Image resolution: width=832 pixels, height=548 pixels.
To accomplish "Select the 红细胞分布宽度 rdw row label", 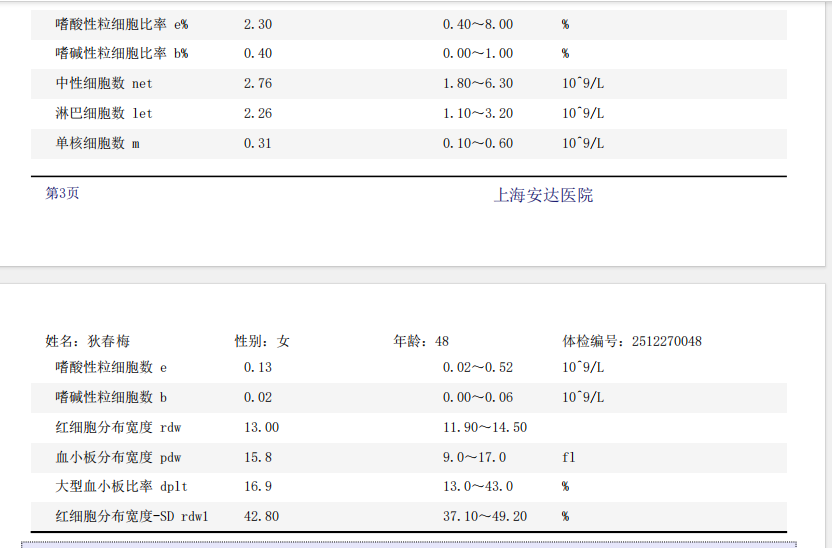I will (118, 428).
